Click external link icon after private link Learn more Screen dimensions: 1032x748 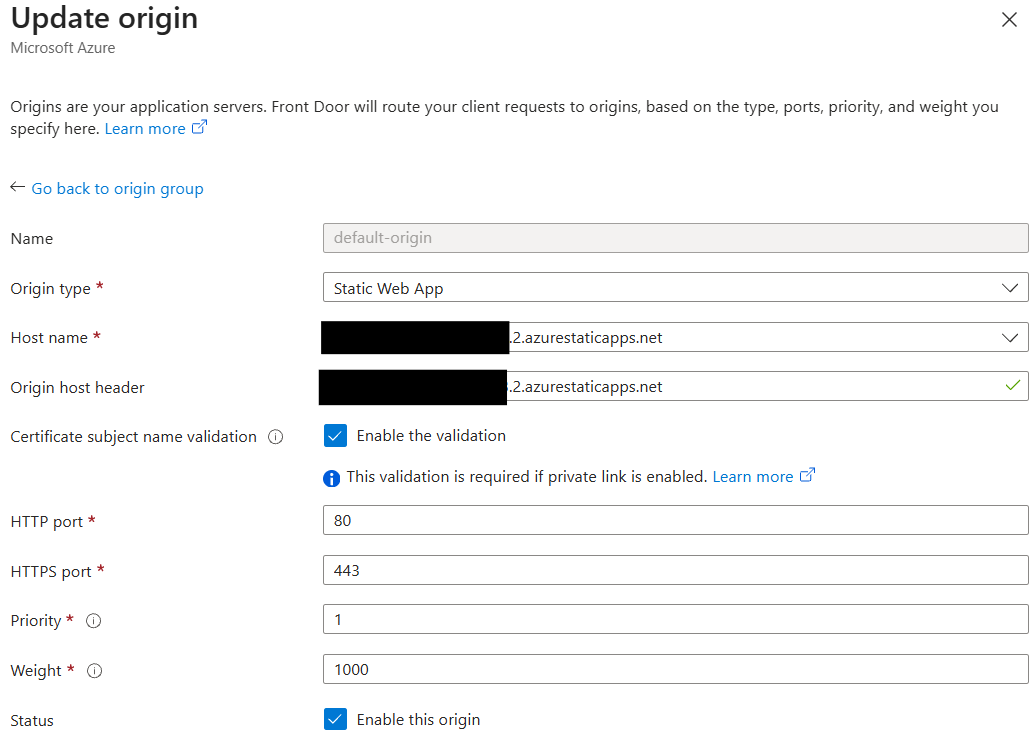[x=808, y=475]
